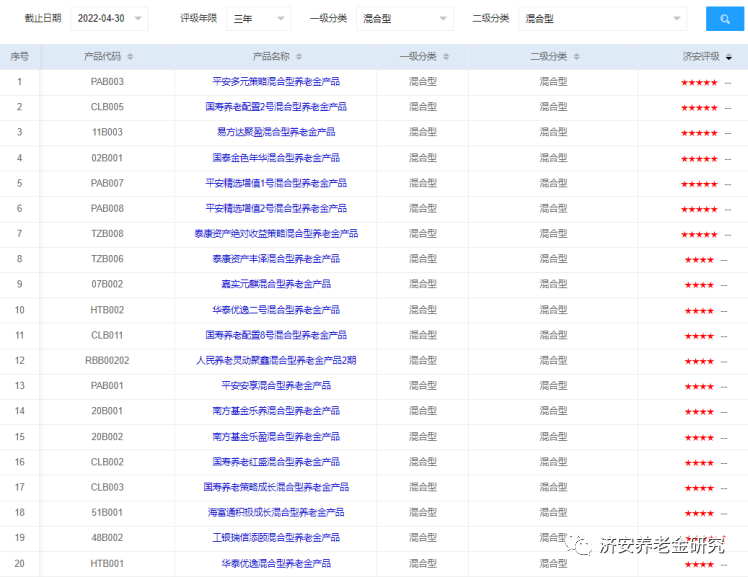Image resolution: width=748 pixels, height=577 pixels.
Task: Select product code 20B001 cell
Action: point(107,411)
